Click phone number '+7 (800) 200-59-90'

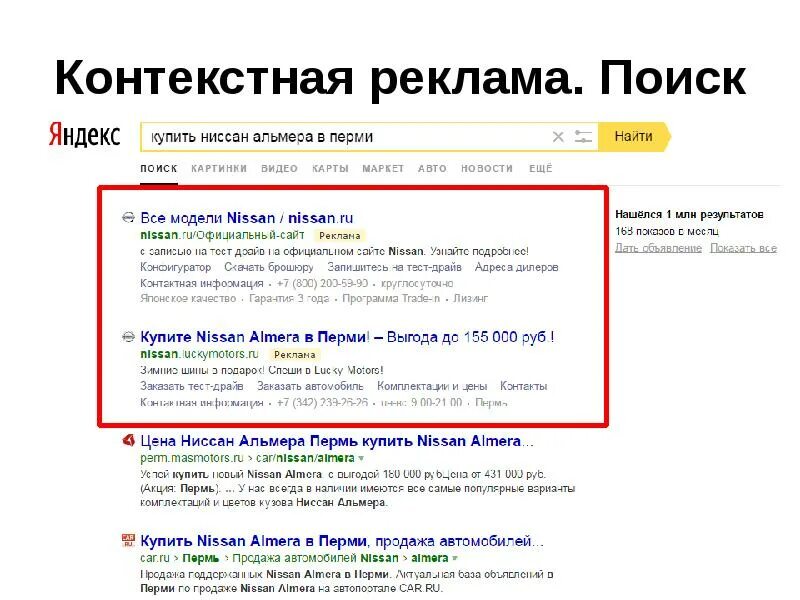point(322,283)
